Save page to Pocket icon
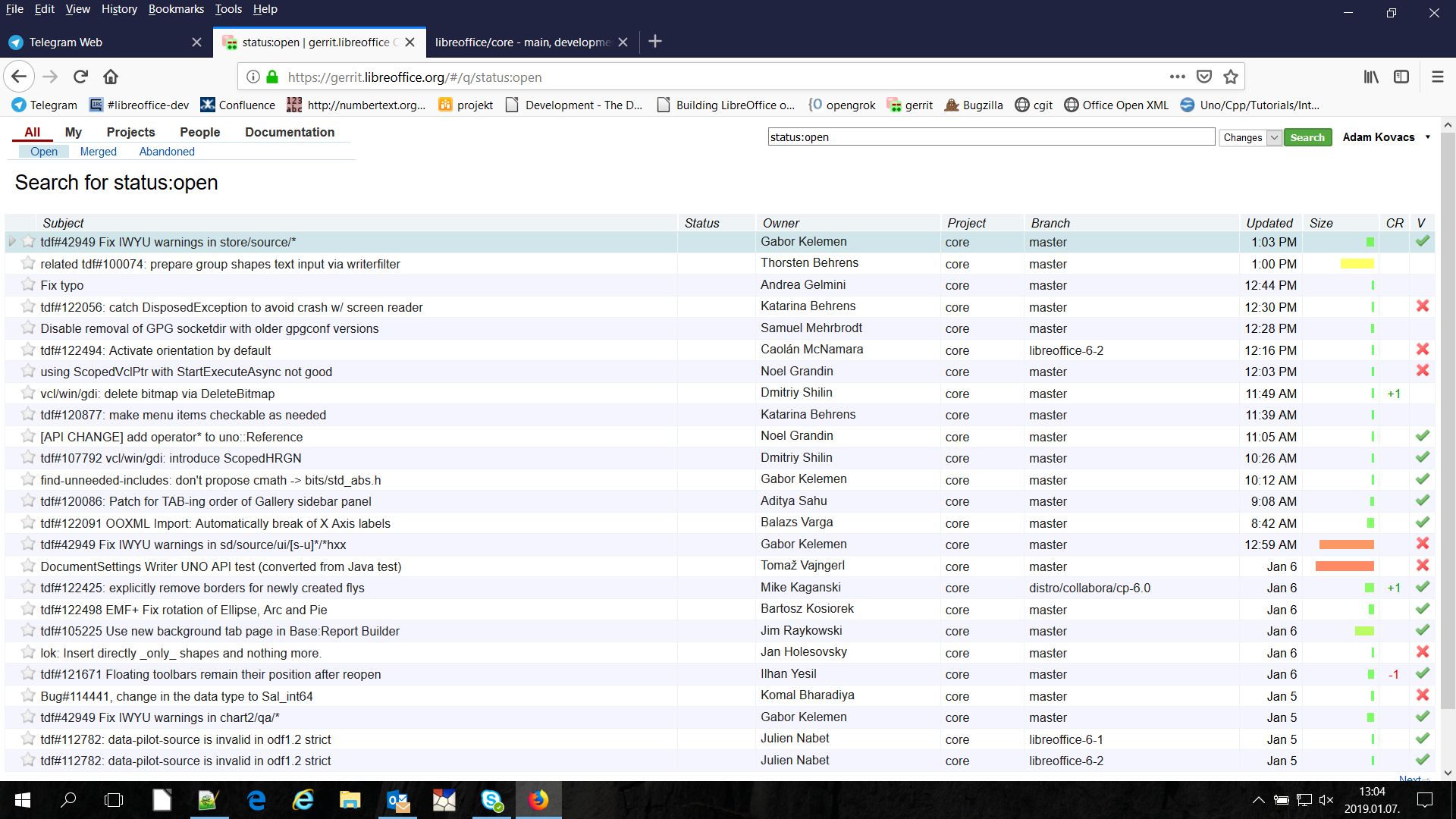 1203,77
